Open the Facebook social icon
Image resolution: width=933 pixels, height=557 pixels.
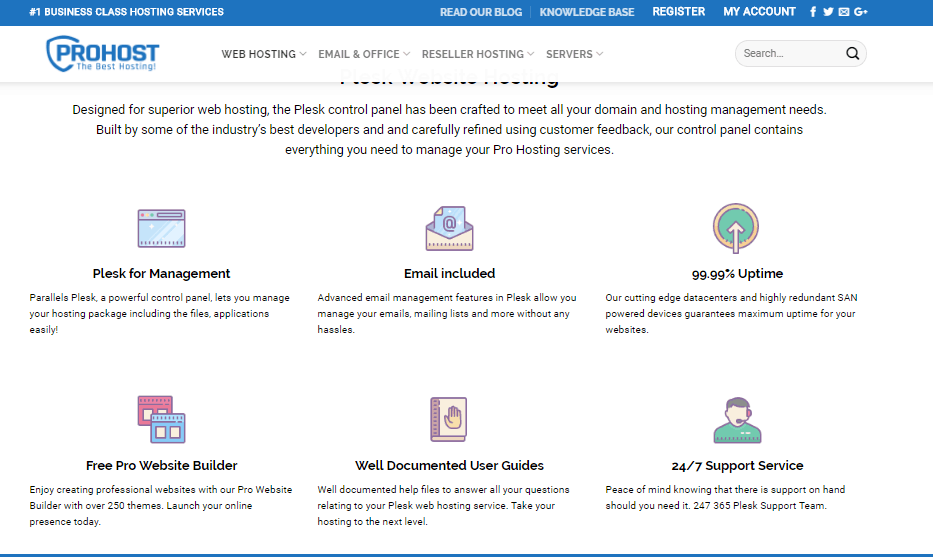coord(813,12)
